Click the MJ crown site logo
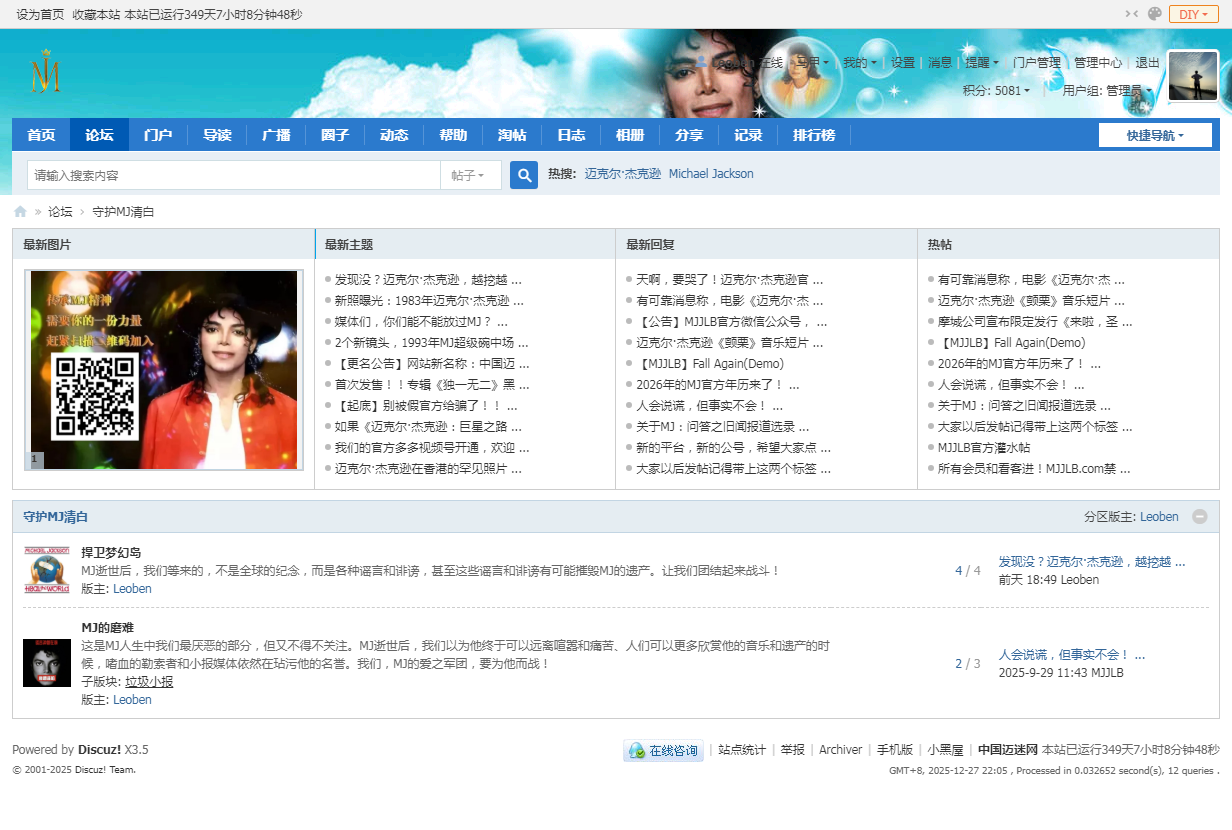This screenshot has width=1232, height=830. [x=46, y=74]
